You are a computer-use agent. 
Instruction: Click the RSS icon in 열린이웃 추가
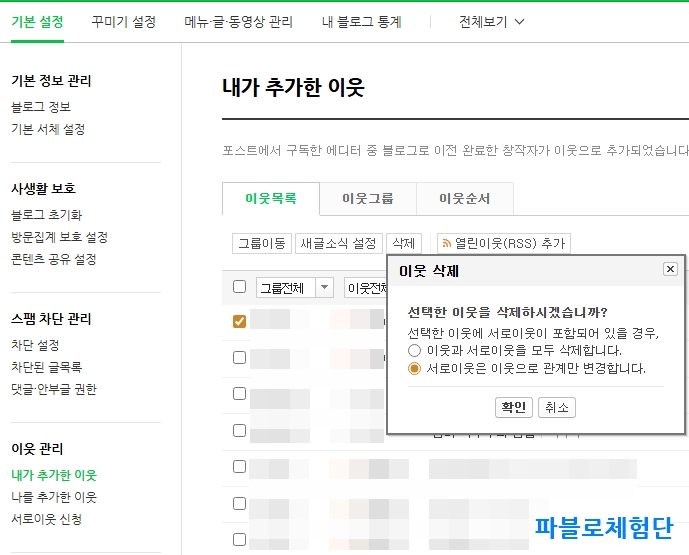446,243
